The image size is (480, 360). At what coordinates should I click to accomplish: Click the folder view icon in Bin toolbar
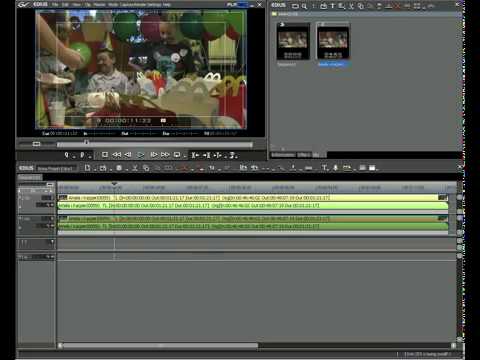(295, 6)
